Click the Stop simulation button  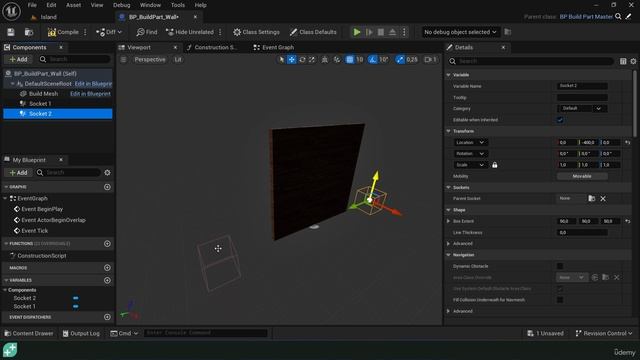point(380,32)
